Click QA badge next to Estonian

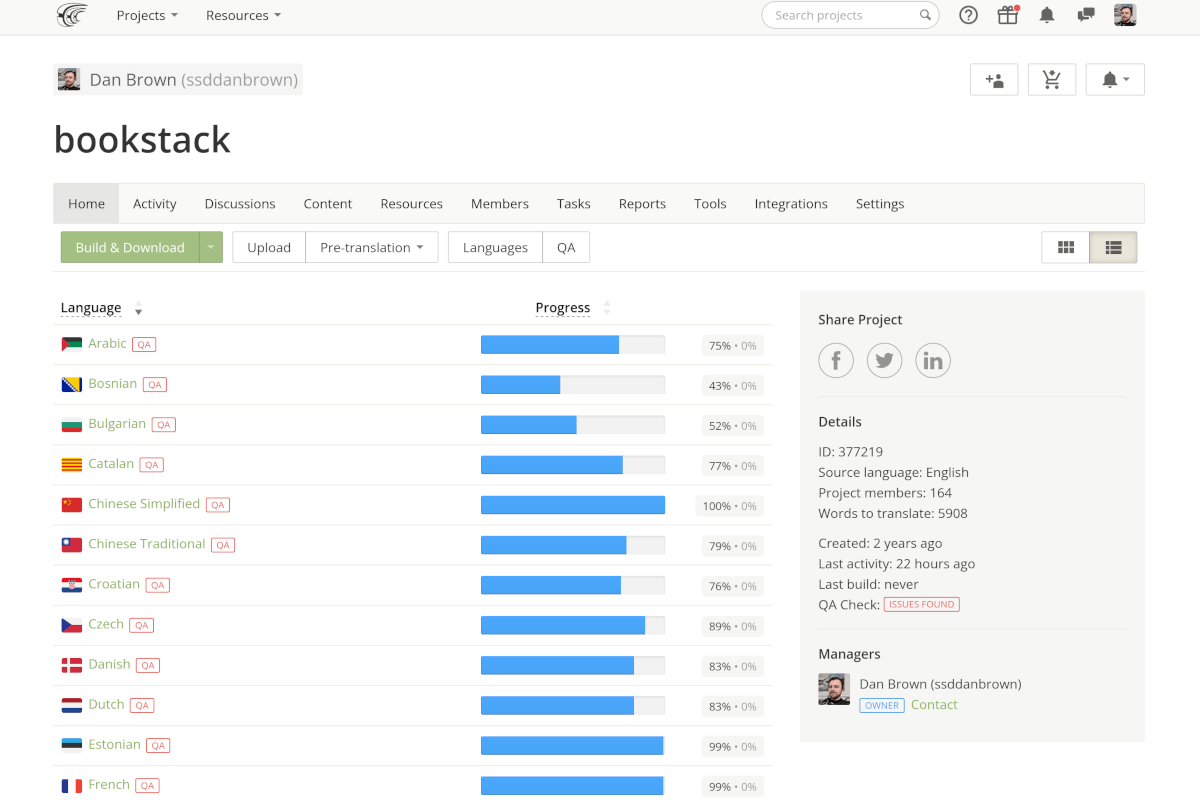(158, 745)
